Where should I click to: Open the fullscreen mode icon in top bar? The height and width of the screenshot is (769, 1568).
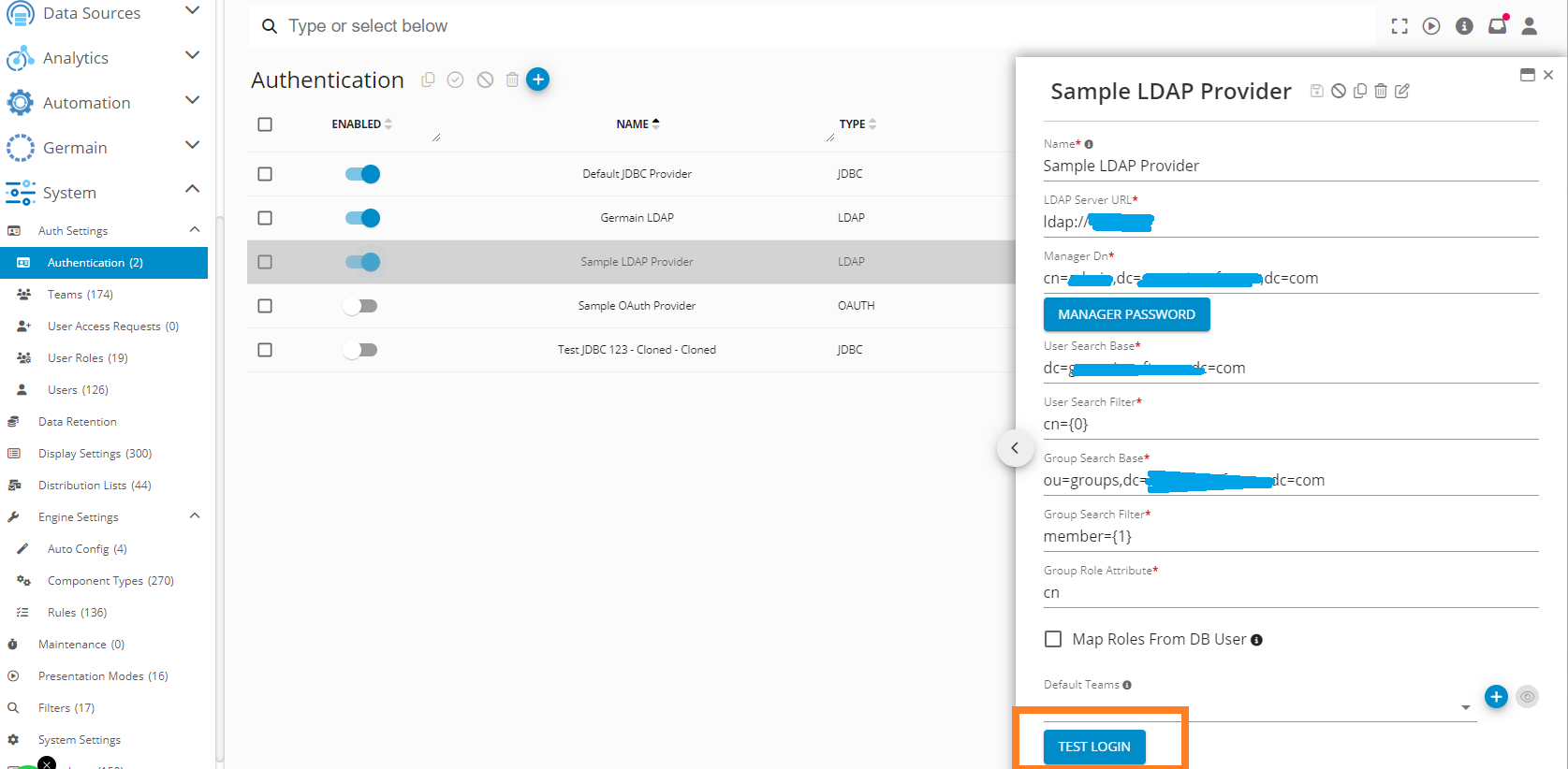click(1399, 26)
